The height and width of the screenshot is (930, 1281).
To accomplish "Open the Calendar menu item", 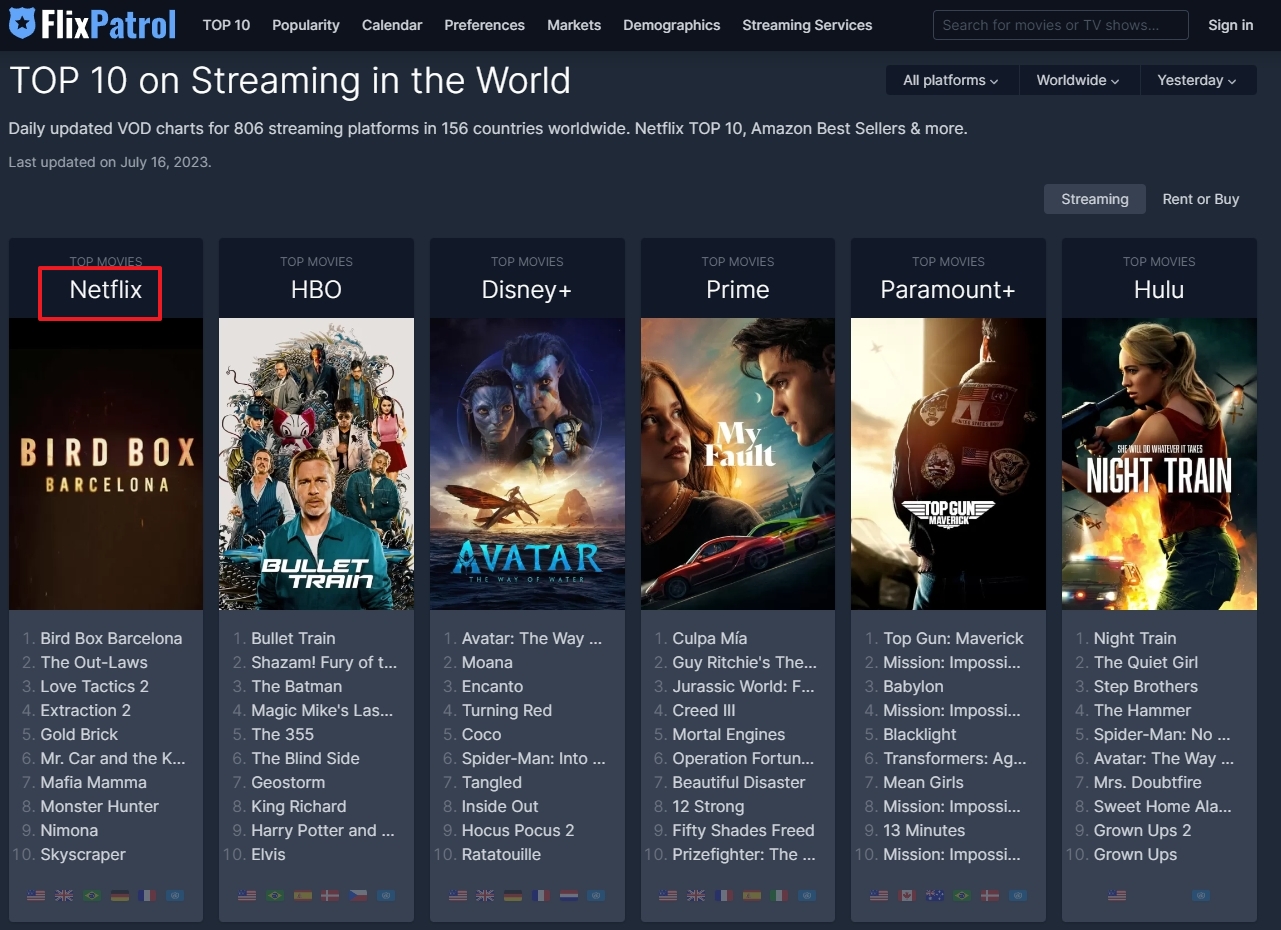I will click(x=392, y=25).
